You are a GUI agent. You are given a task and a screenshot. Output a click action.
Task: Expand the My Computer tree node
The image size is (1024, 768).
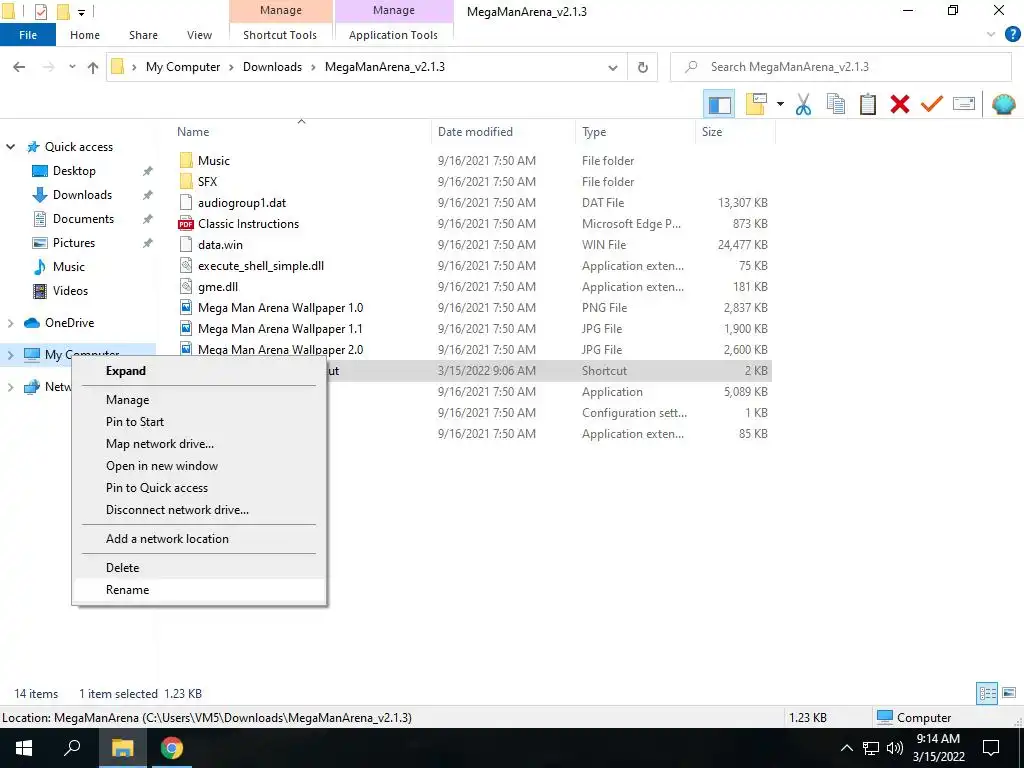point(10,355)
